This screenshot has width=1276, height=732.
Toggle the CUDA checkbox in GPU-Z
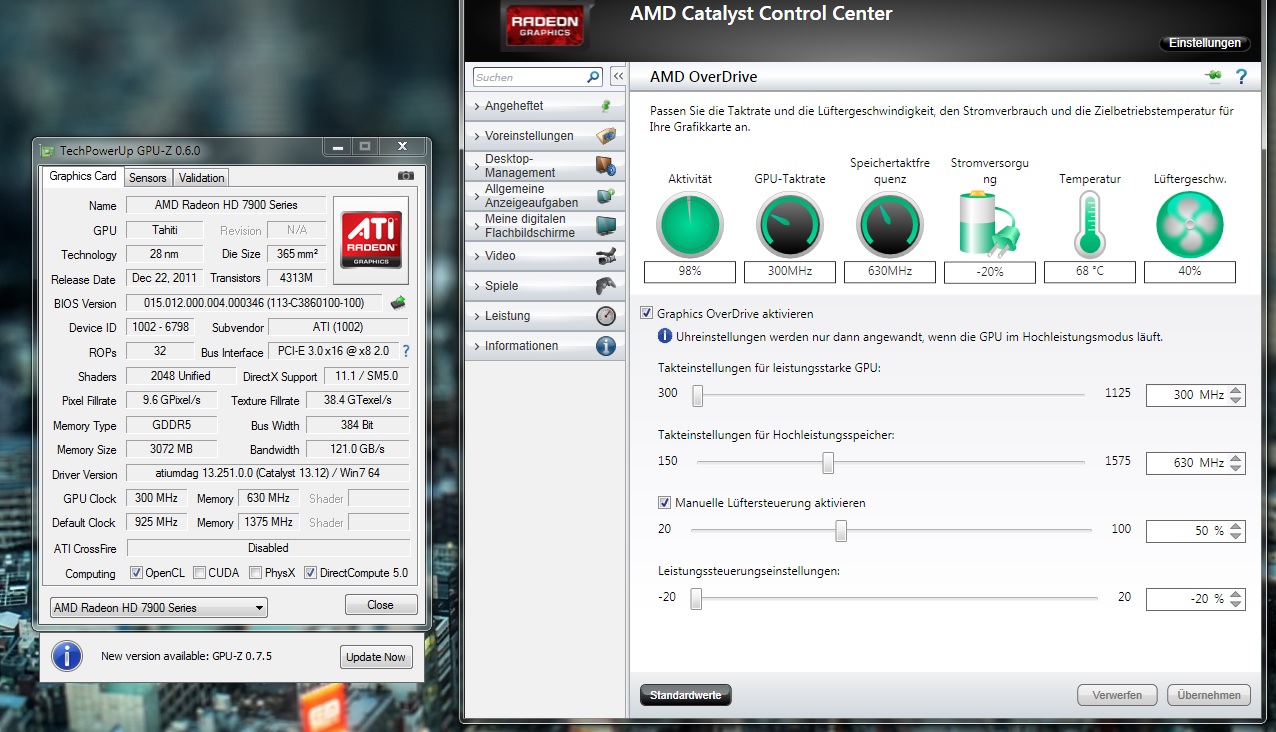pos(200,573)
